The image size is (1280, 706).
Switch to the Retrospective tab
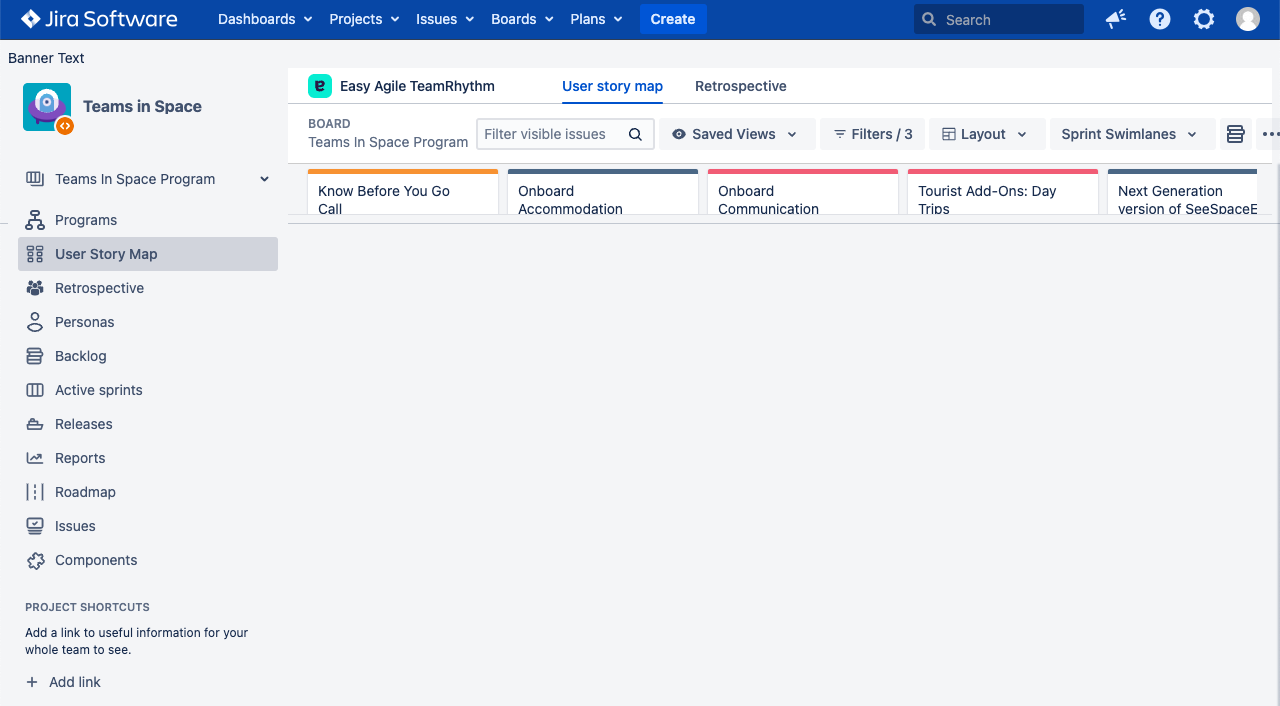point(740,86)
